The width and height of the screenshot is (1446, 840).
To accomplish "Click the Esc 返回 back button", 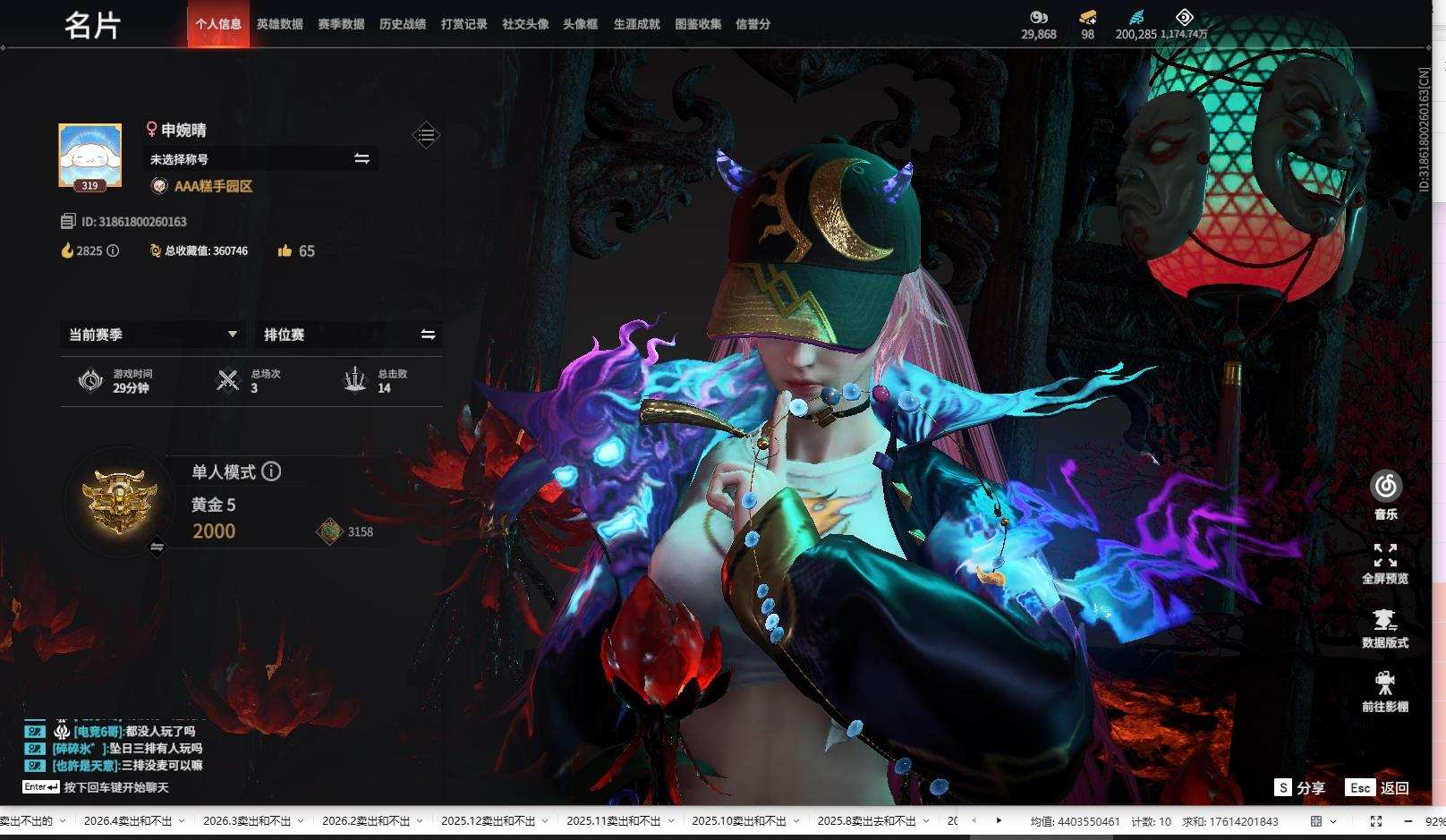I will click(1378, 787).
